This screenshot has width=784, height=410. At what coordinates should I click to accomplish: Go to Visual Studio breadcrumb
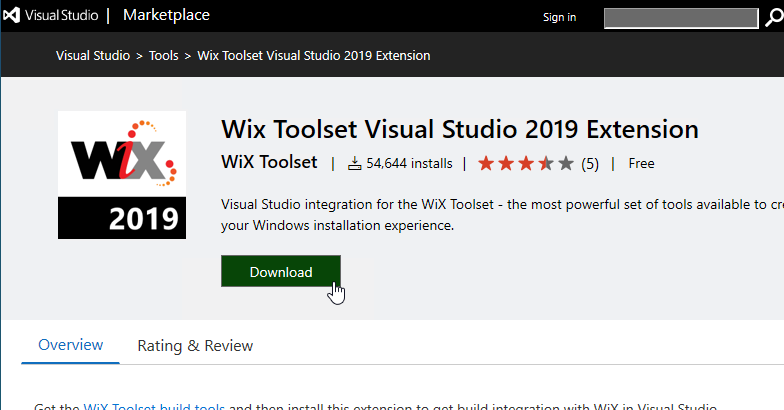pyautogui.click(x=93, y=56)
